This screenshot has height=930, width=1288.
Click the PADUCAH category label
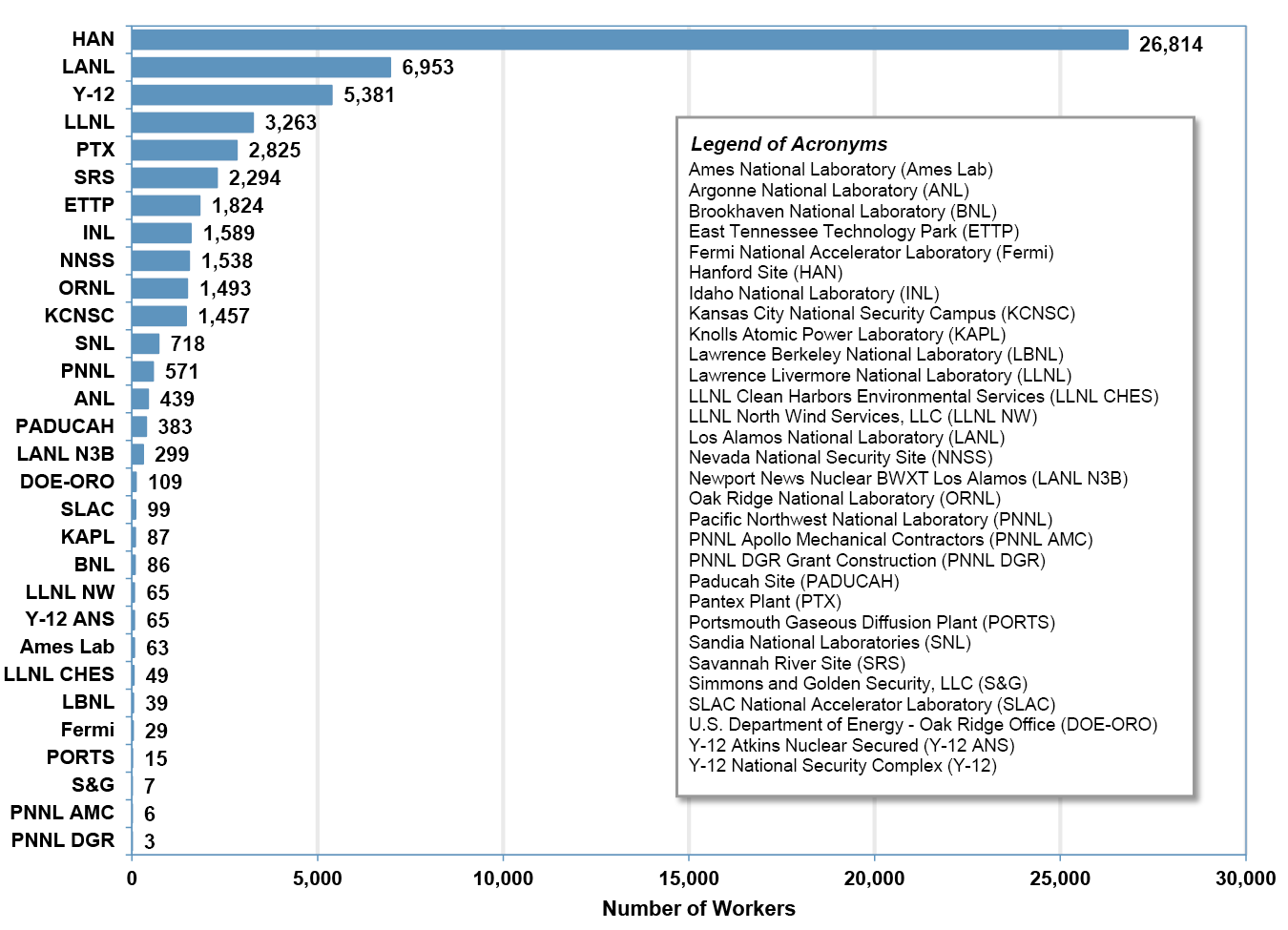65,426
